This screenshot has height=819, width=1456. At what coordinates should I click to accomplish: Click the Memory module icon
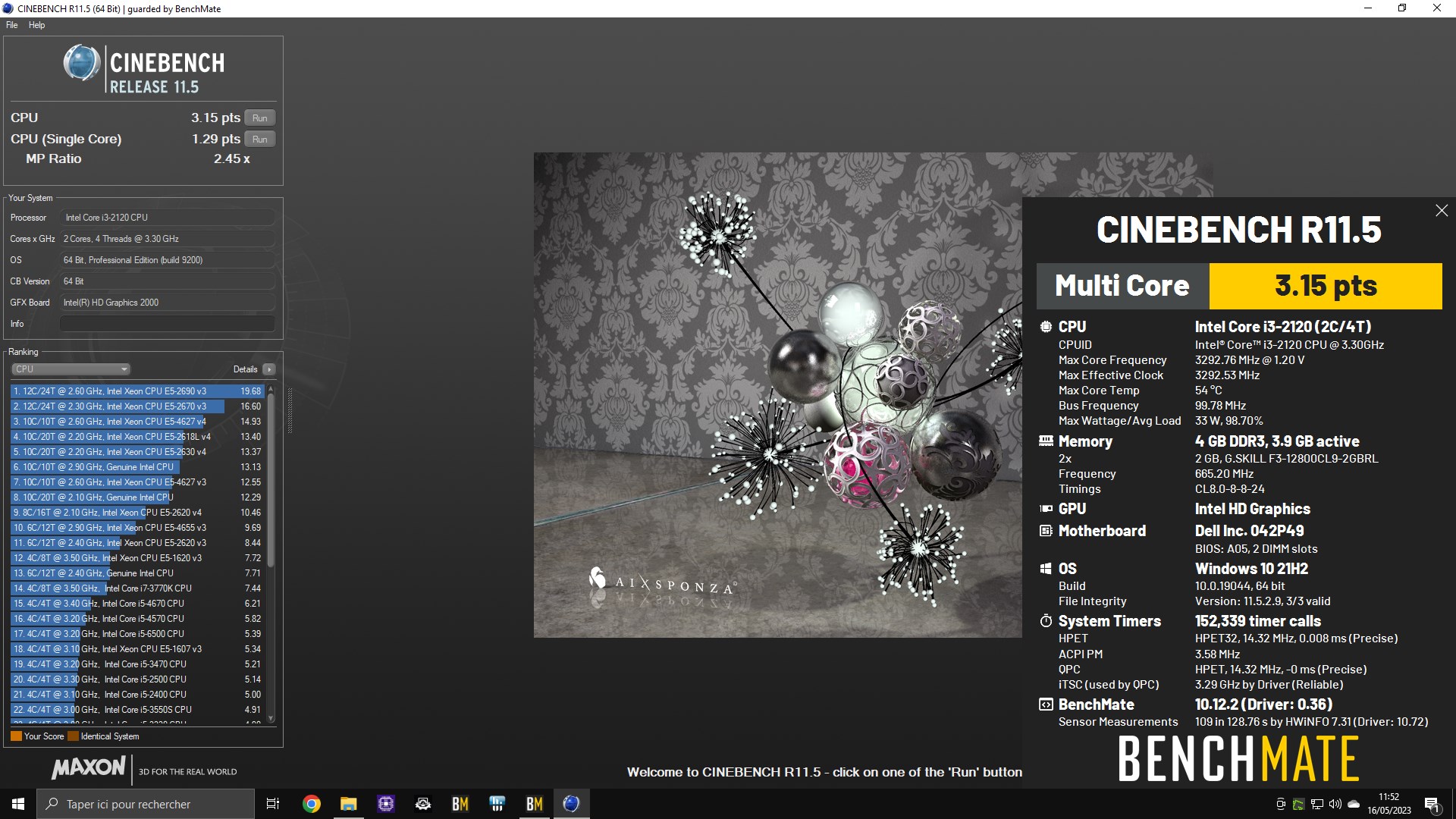tap(1046, 441)
